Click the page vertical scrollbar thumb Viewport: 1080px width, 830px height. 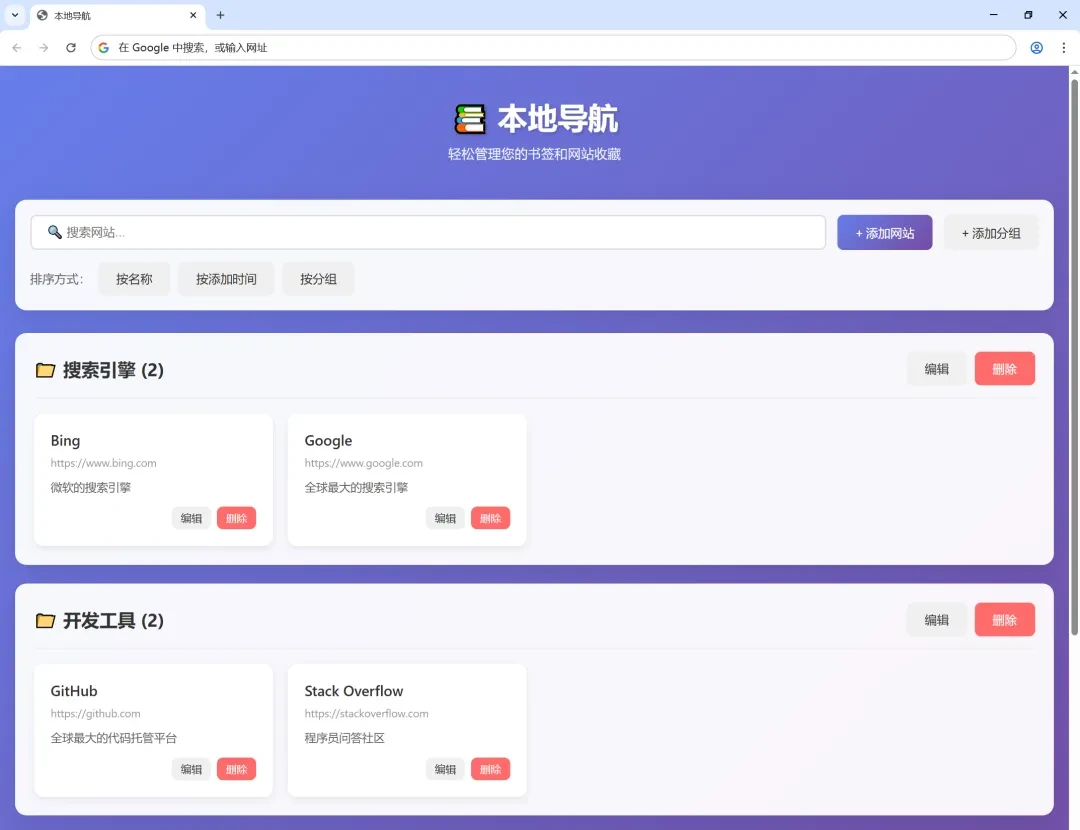tap(1074, 357)
